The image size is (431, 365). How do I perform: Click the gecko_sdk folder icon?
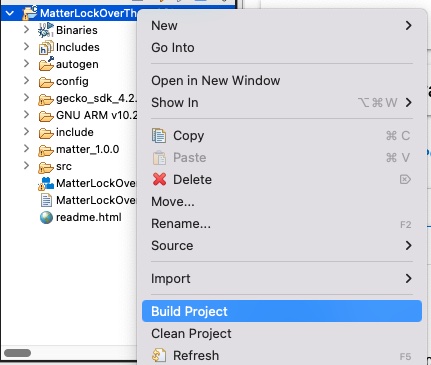click(46, 99)
